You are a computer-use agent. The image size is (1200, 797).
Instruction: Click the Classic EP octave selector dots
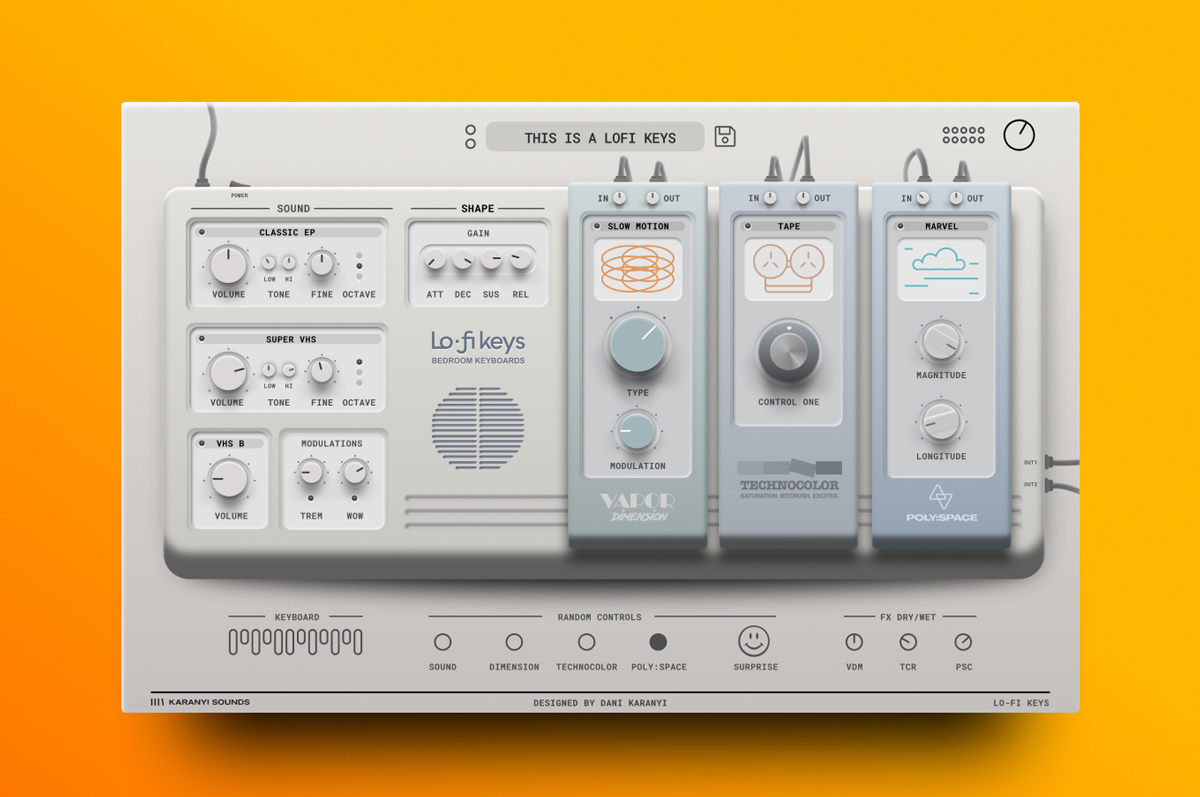(359, 266)
